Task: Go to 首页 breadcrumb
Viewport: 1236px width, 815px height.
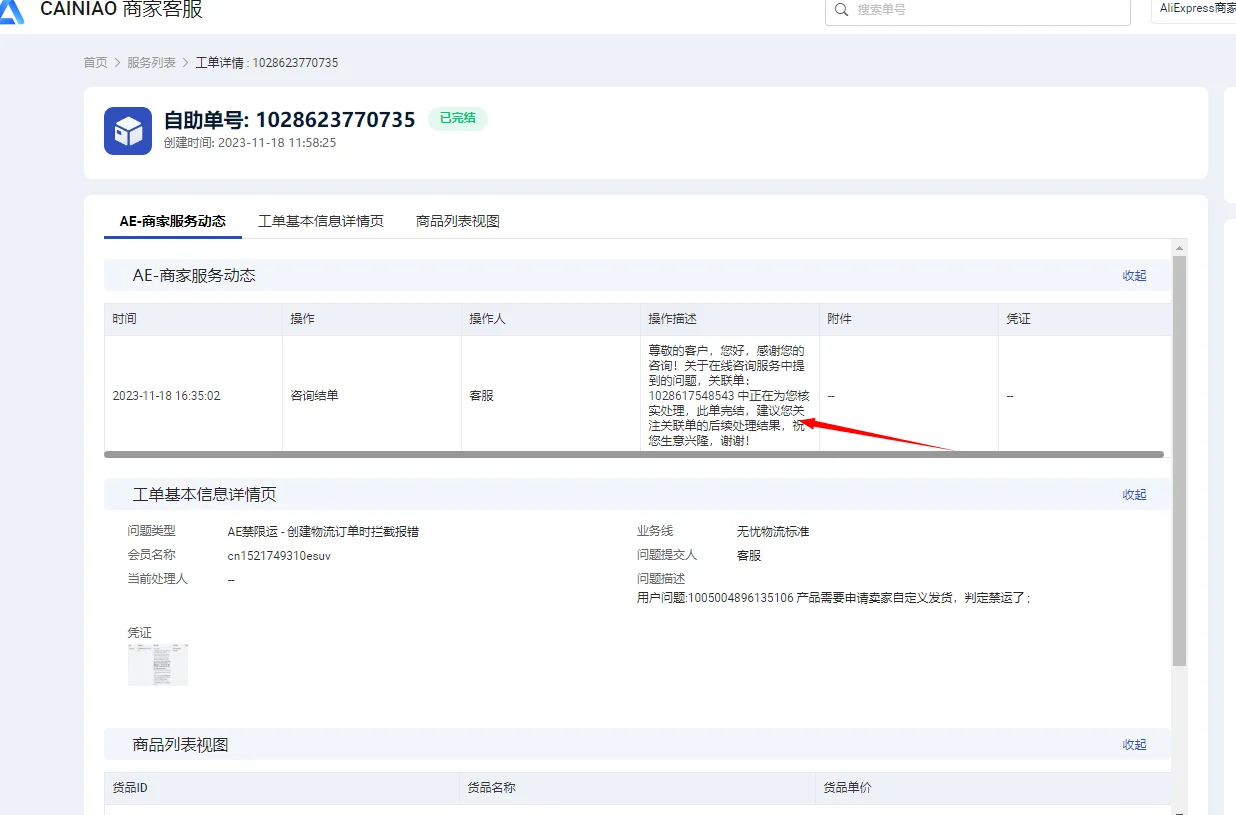Action: pyautogui.click(x=95, y=63)
